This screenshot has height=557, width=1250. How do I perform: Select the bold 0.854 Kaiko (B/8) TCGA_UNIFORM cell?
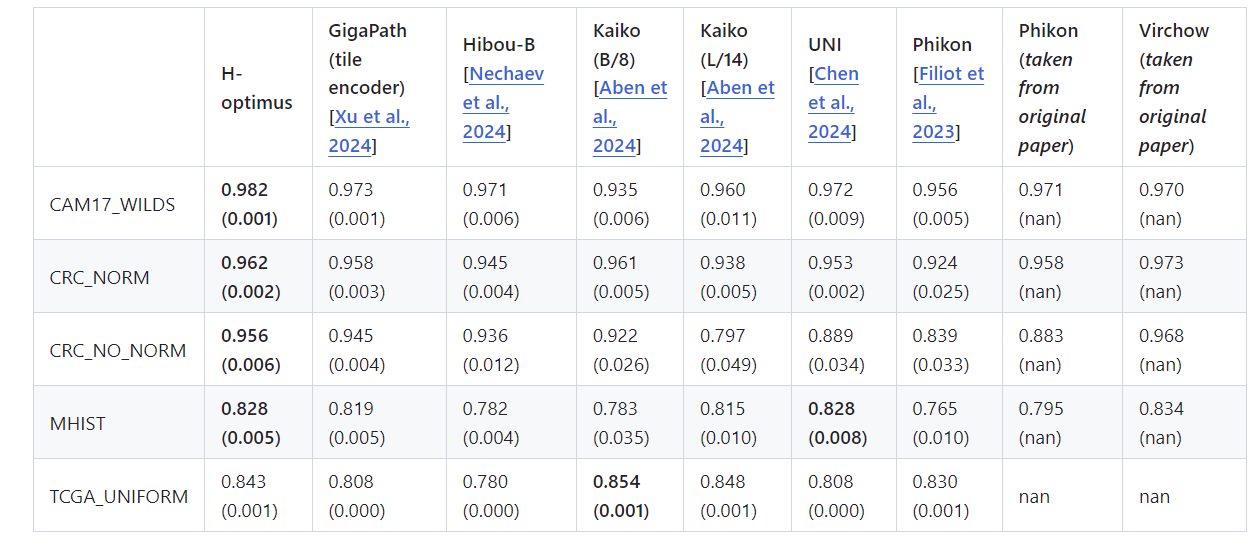click(621, 496)
